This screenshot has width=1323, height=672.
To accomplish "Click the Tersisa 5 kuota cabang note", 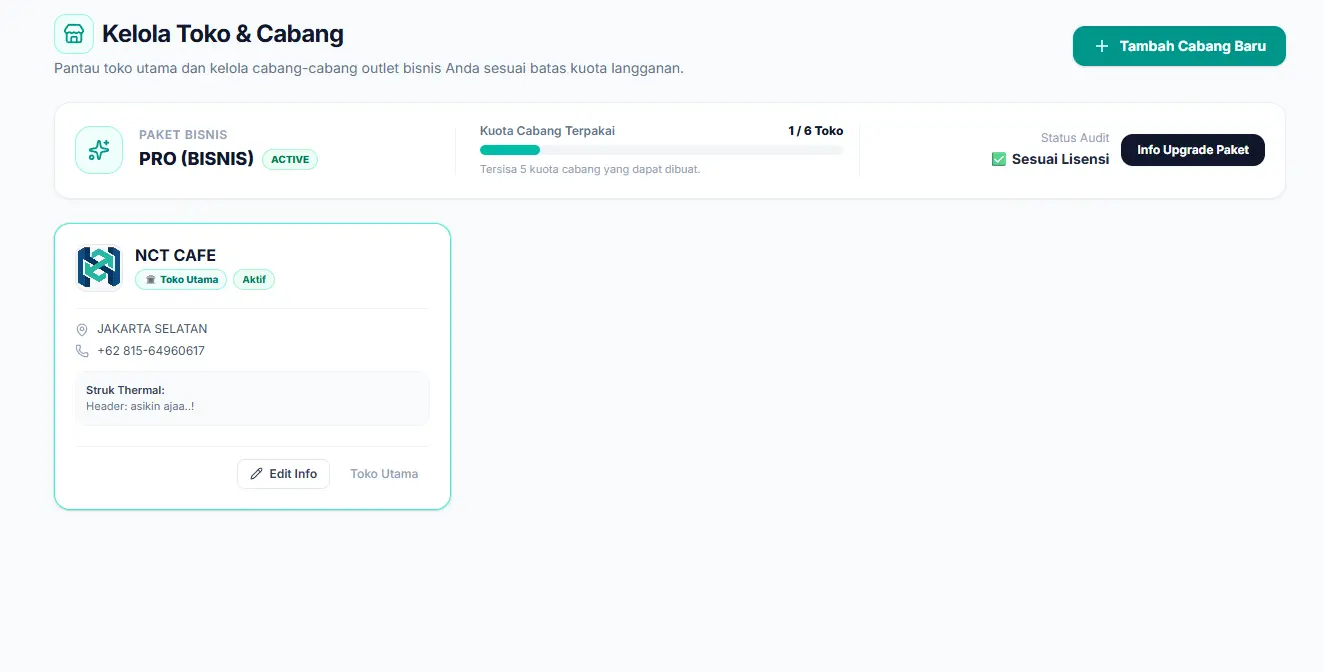I will (590, 169).
